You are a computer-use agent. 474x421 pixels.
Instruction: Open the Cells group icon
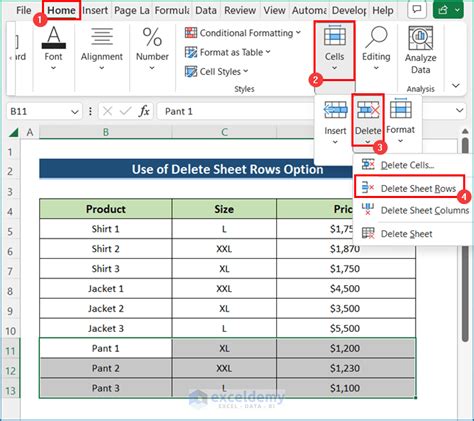[334, 36]
